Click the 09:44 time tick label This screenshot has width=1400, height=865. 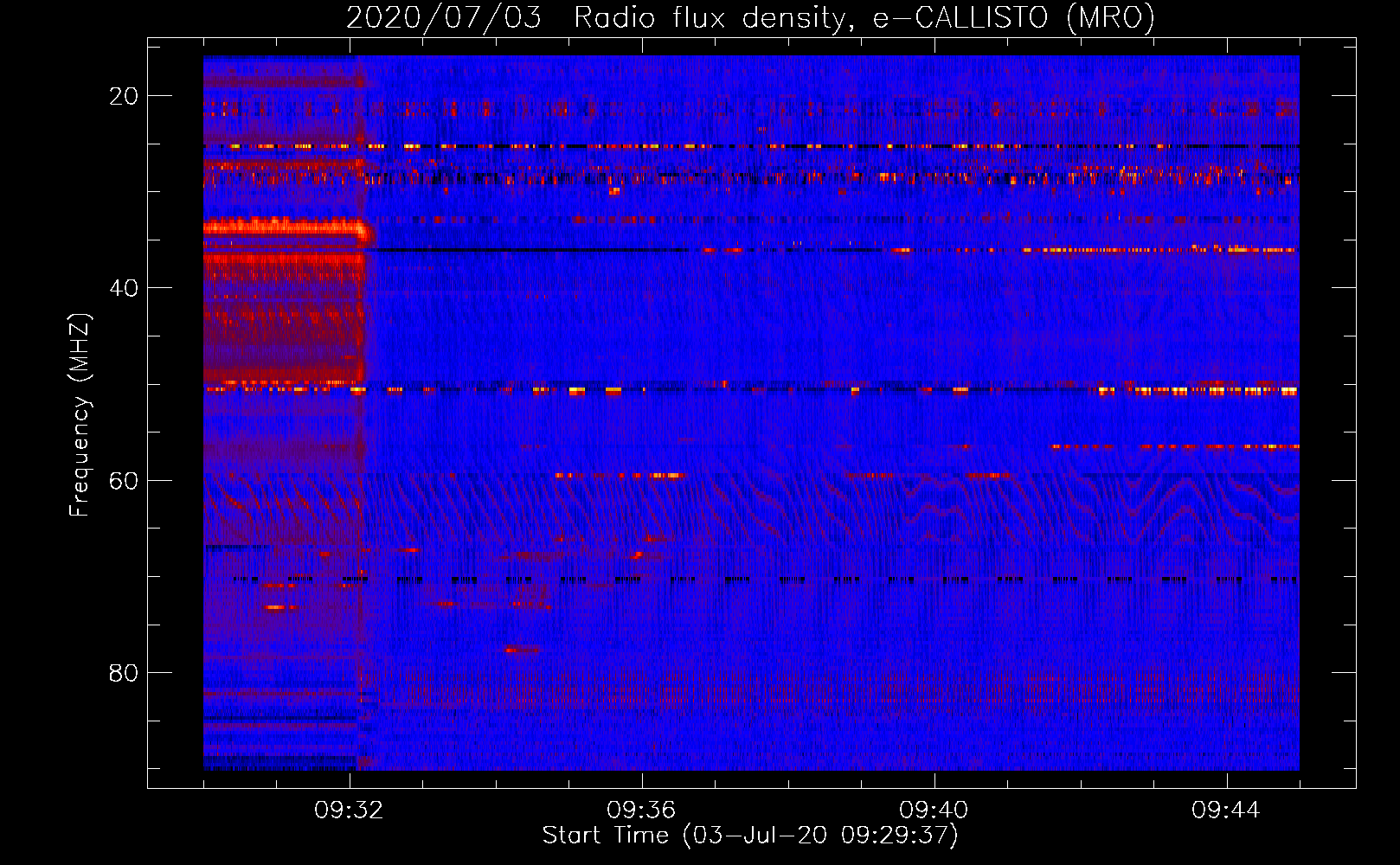(x=1226, y=811)
